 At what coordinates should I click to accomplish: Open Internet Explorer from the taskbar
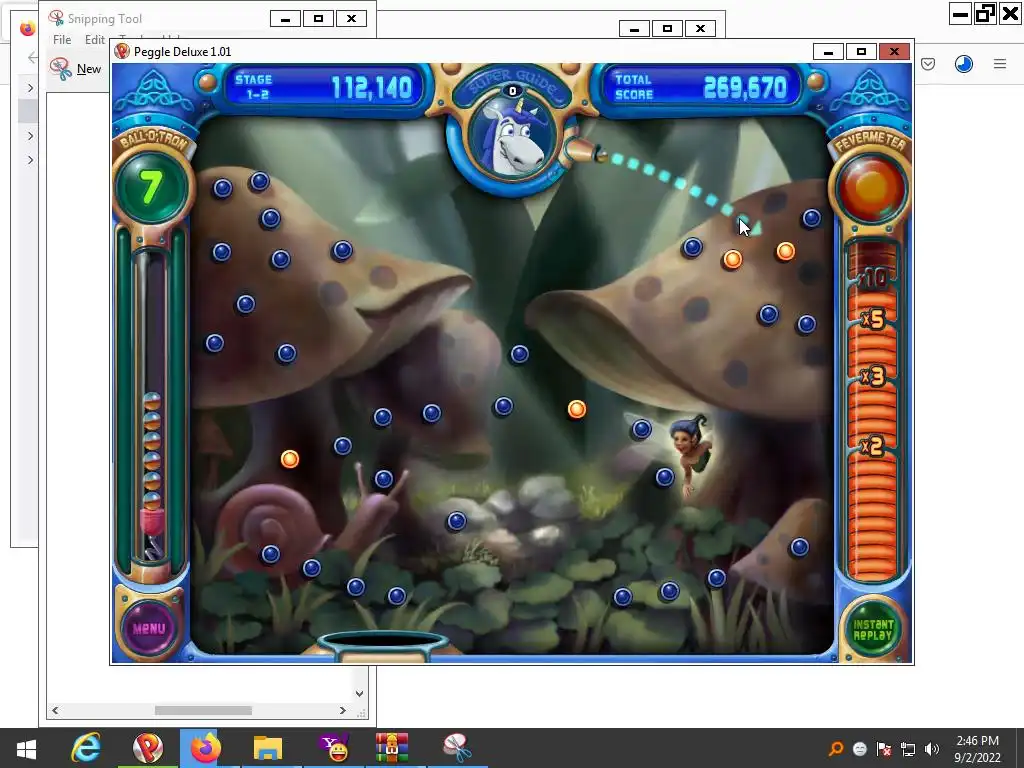[x=86, y=748]
